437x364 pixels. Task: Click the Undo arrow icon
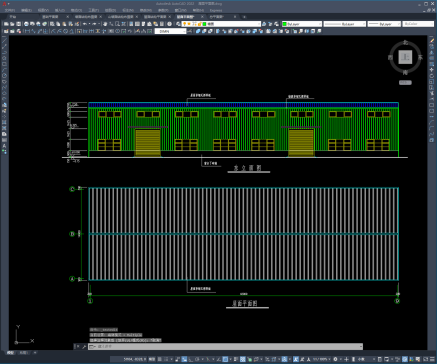[85, 24]
